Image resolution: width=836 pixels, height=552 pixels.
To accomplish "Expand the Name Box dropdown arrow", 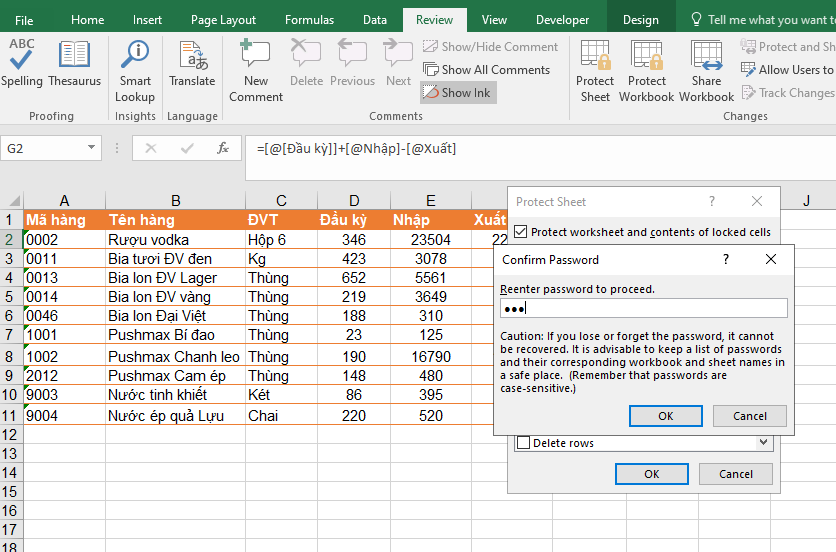I will pos(91,148).
